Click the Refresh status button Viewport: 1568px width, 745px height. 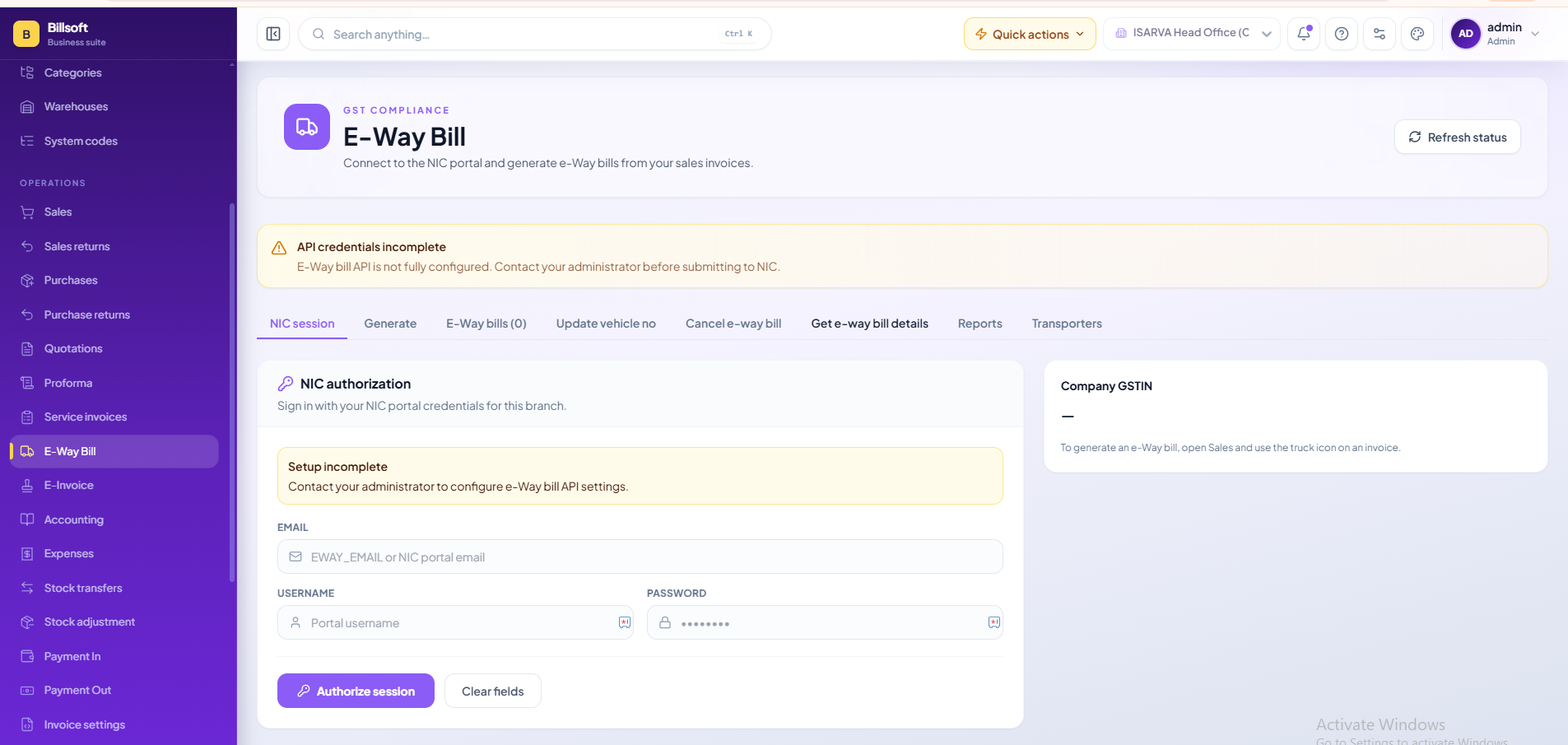coord(1457,137)
